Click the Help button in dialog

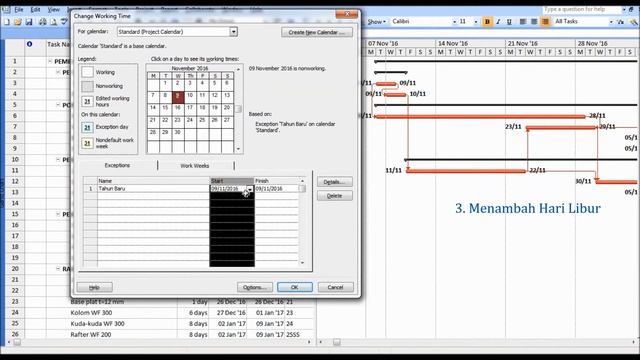pos(94,287)
